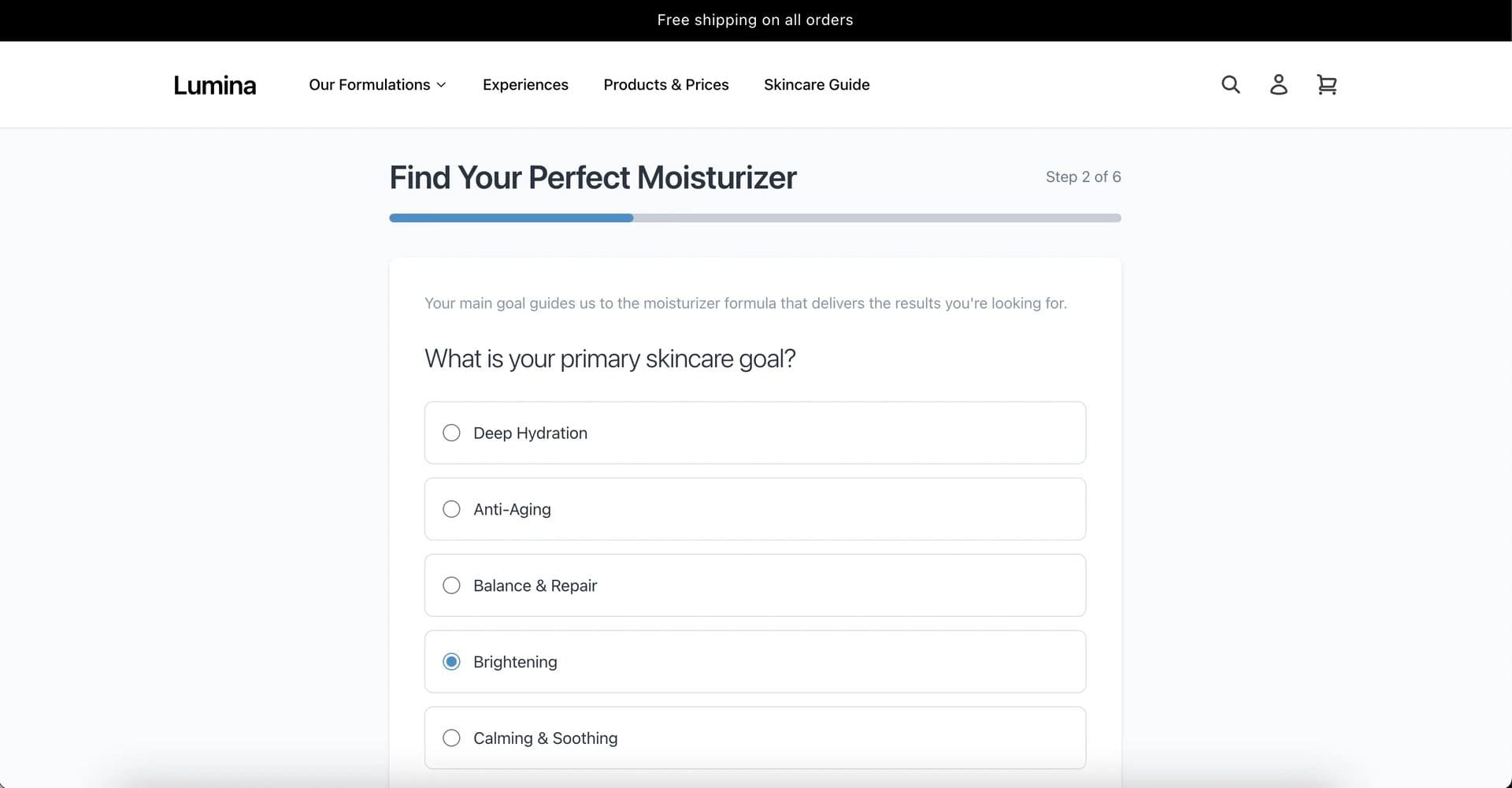This screenshot has width=1512, height=788.
Task: Click the quiz progress bar
Action: click(755, 218)
